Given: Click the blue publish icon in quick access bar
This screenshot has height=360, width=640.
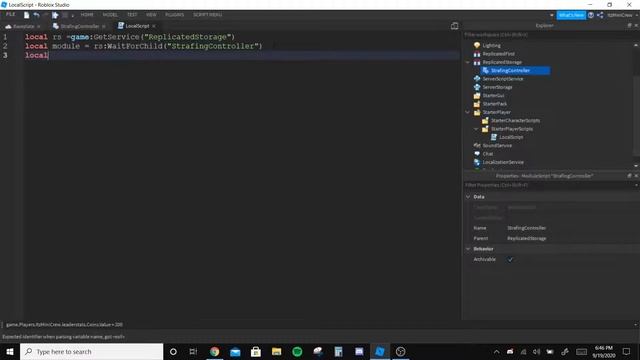Looking at the screenshot, I should [x=55, y=15].
